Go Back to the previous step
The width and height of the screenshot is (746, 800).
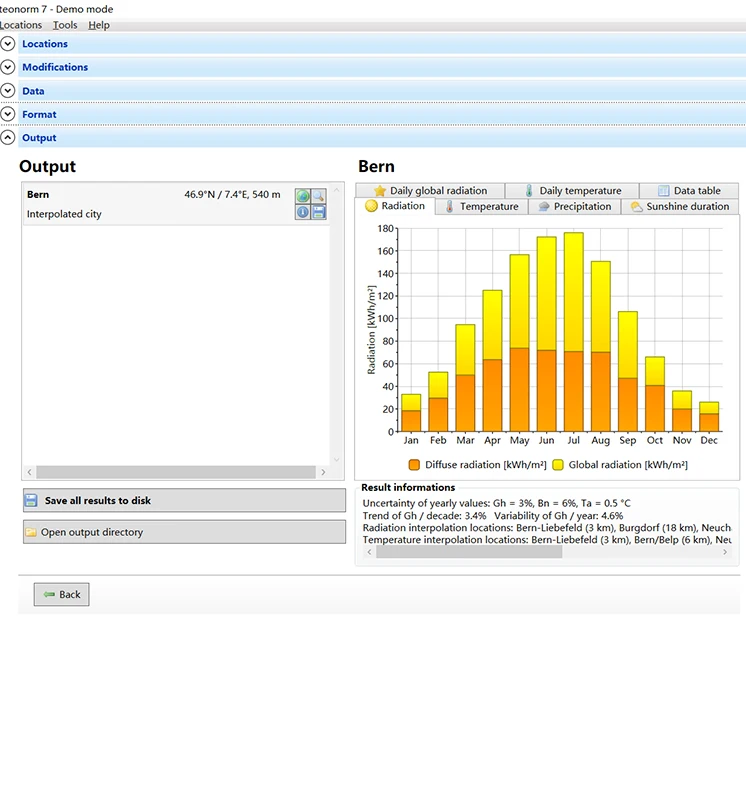tap(62, 594)
